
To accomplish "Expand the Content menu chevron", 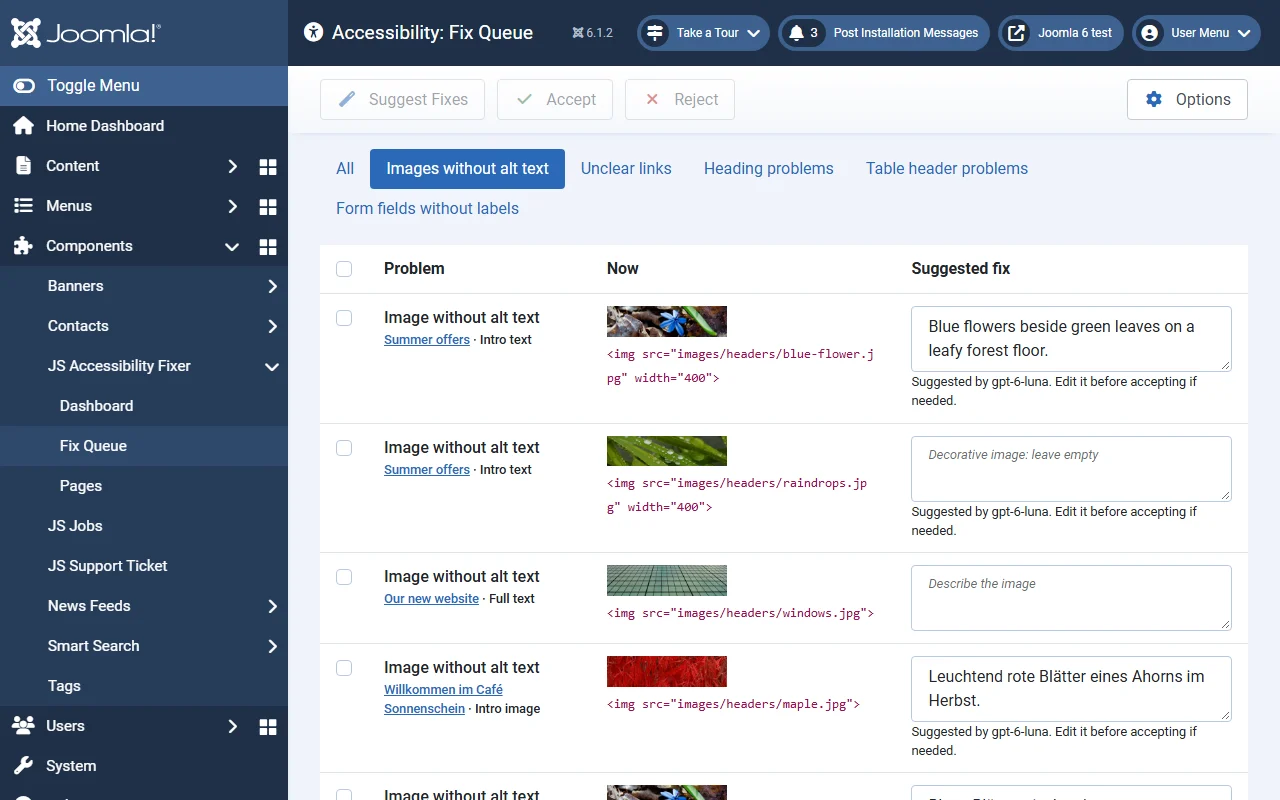I will click(x=232, y=166).
